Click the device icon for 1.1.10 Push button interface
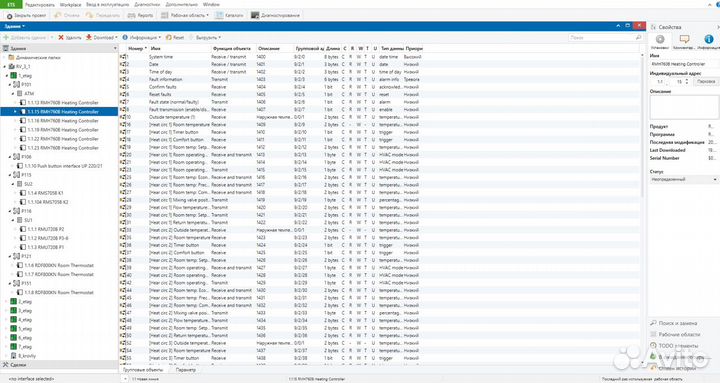Screen dimensions: 720x383 (x=20, y=166)
